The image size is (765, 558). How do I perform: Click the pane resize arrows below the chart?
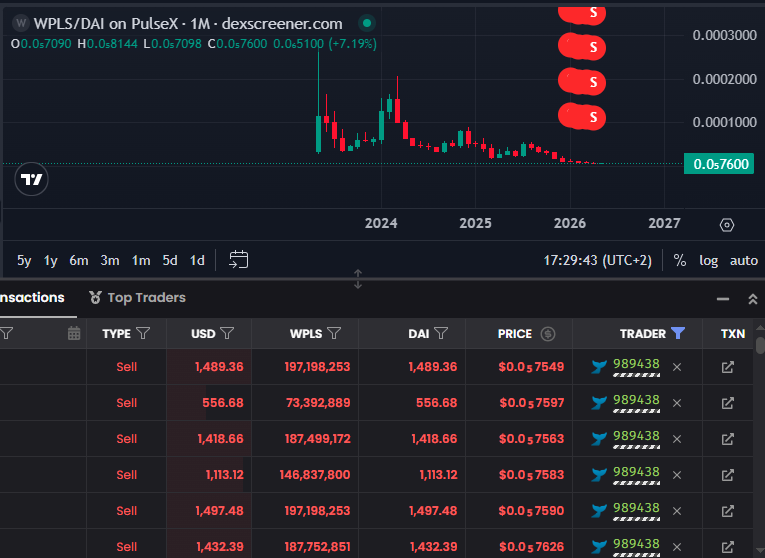click(x=358, y=279)
